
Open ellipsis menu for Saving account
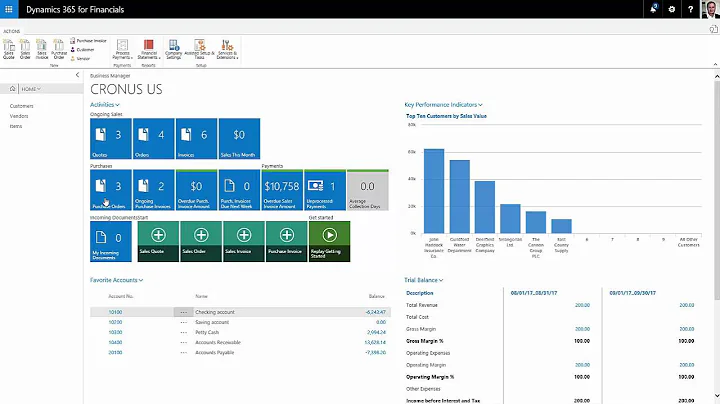[x=184, y=322]
